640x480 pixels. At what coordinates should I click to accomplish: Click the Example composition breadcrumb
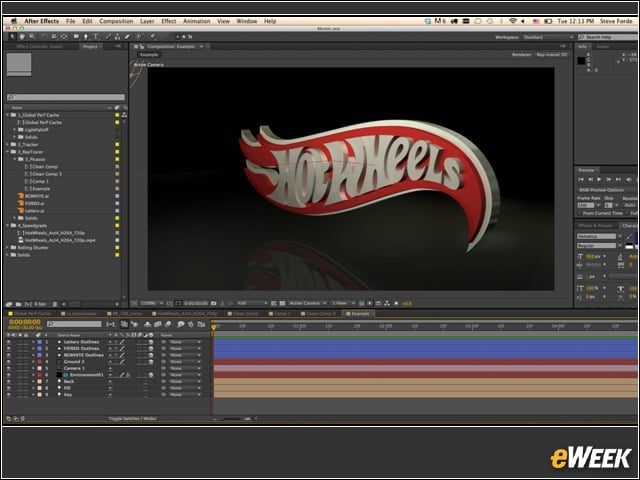[x=149, y=55]
